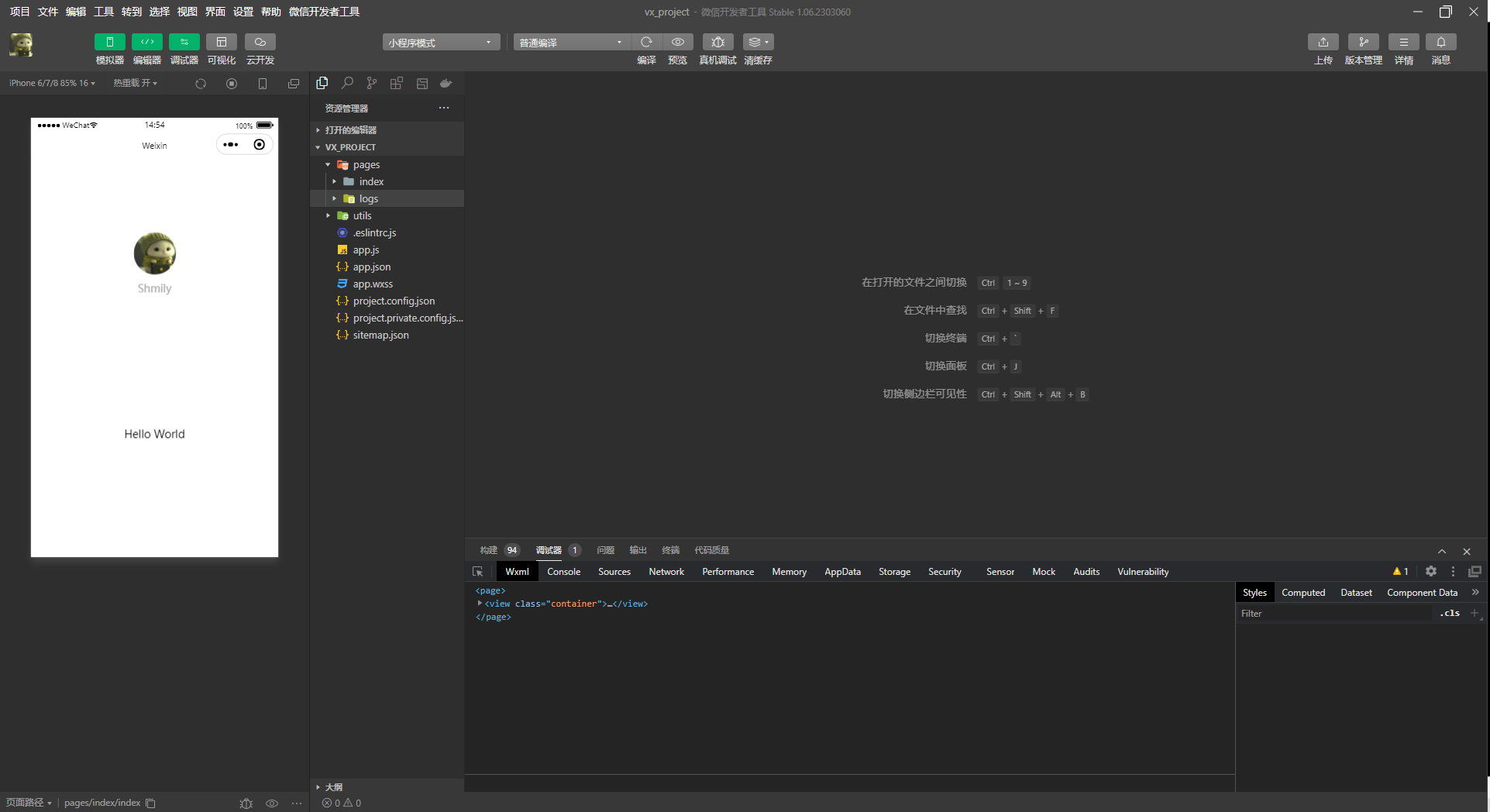Open the compile mode (普通编译) dropdown
The height and width of the screenshot is (812, 1490).
click(x=571, y=43)
